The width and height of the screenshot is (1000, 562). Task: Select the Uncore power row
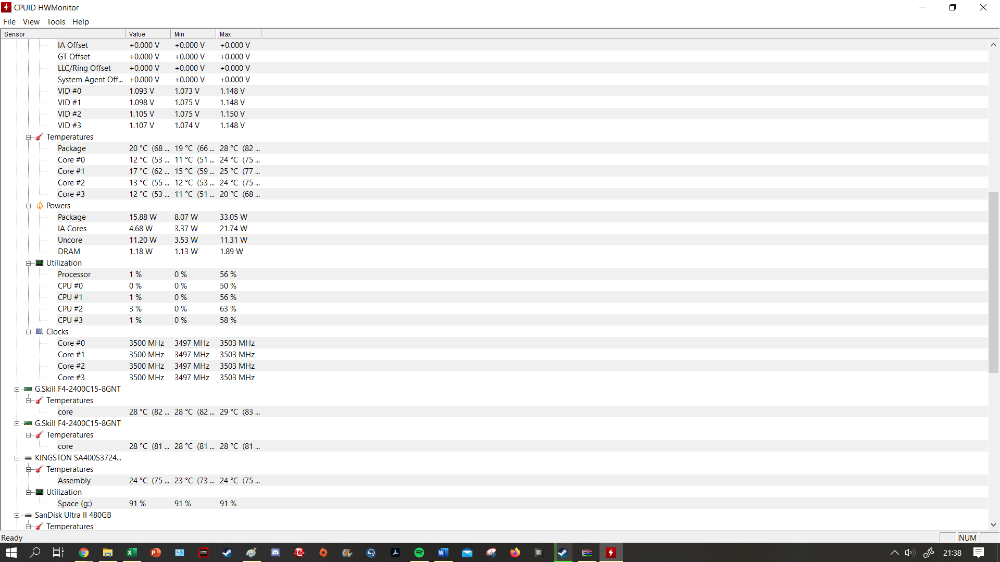click(x=494, y=240)
